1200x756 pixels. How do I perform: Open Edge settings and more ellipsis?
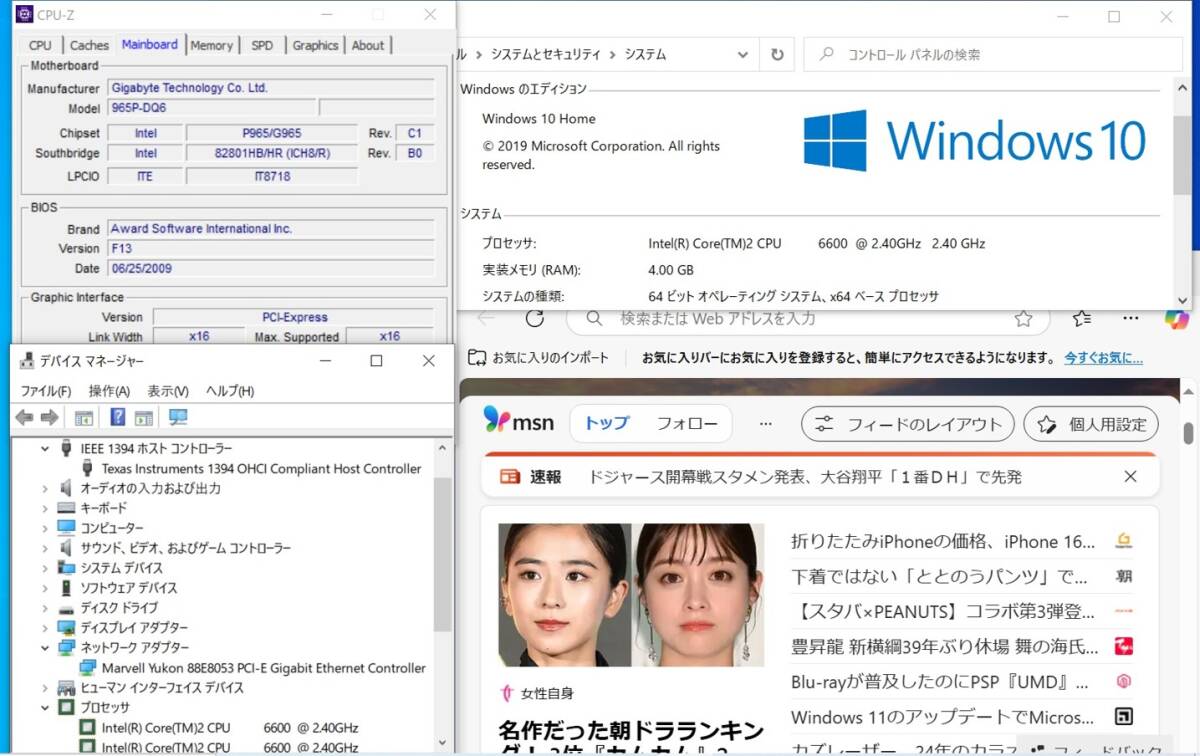coord(1130,318)
